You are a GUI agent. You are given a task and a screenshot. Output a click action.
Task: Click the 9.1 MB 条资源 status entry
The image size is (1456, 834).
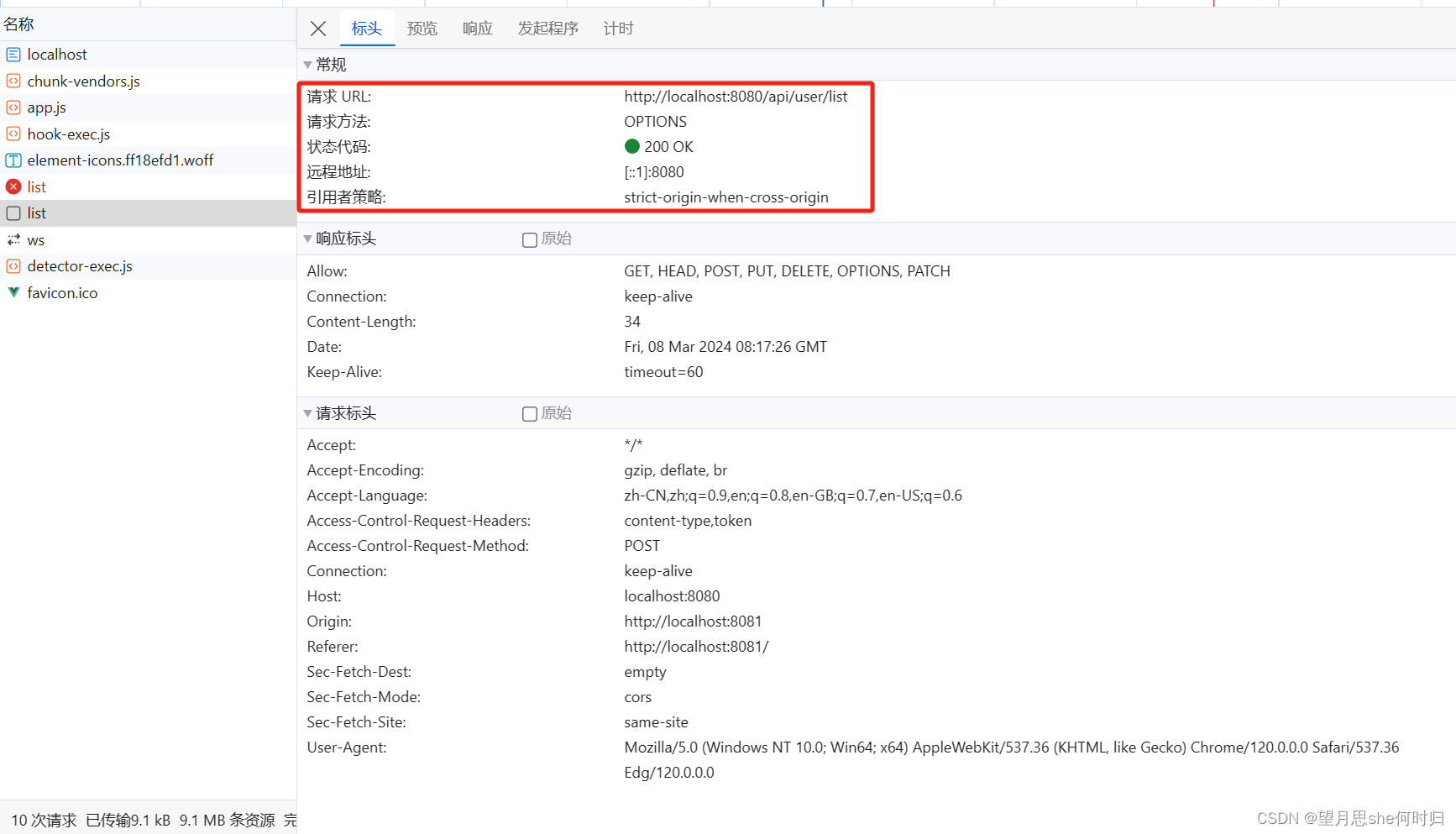[x=227, y=821]
